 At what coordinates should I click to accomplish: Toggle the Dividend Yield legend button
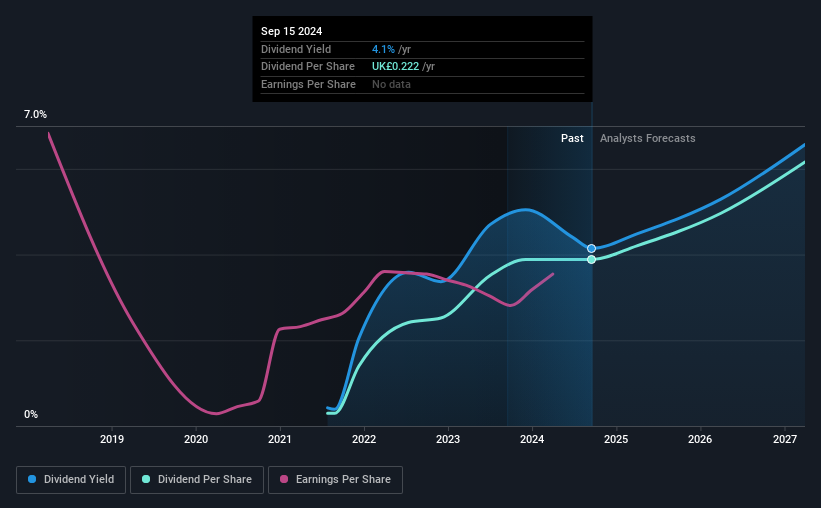71,480
